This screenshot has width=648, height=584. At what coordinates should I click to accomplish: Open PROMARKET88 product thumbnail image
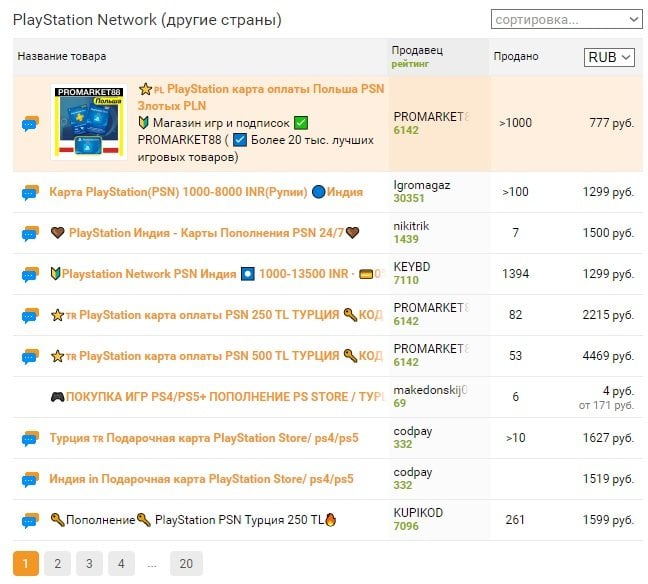[89, 122]
